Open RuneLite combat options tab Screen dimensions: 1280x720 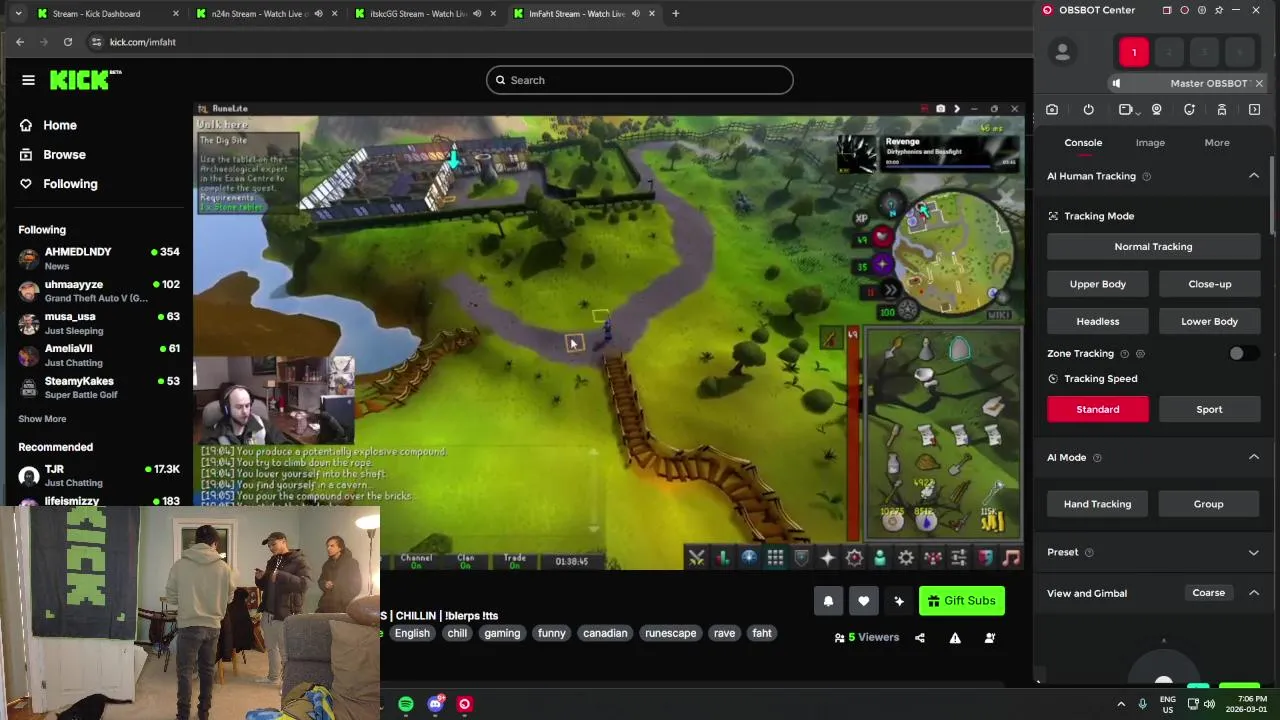697,558
